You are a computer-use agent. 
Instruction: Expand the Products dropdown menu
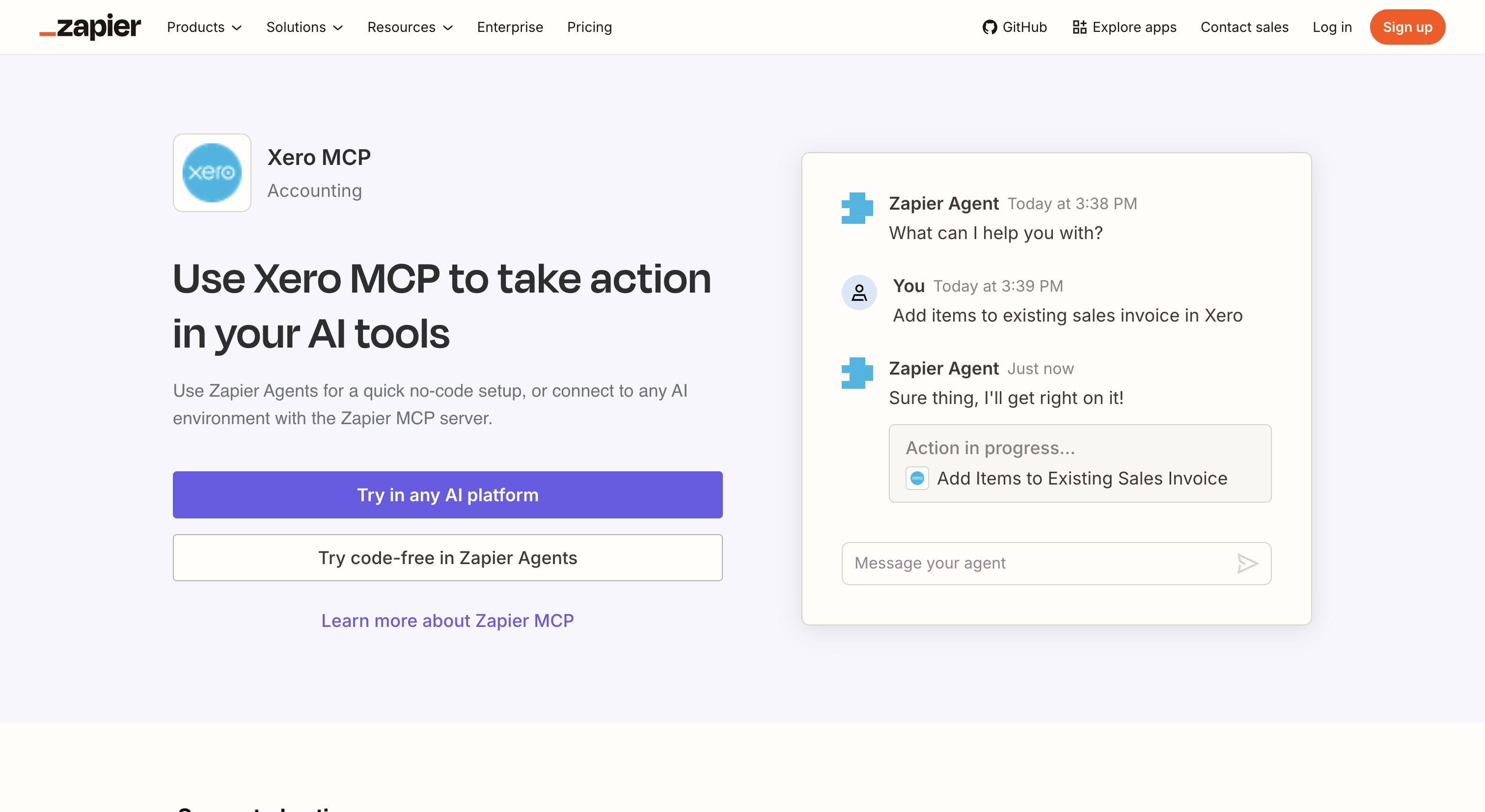[204, 27]
